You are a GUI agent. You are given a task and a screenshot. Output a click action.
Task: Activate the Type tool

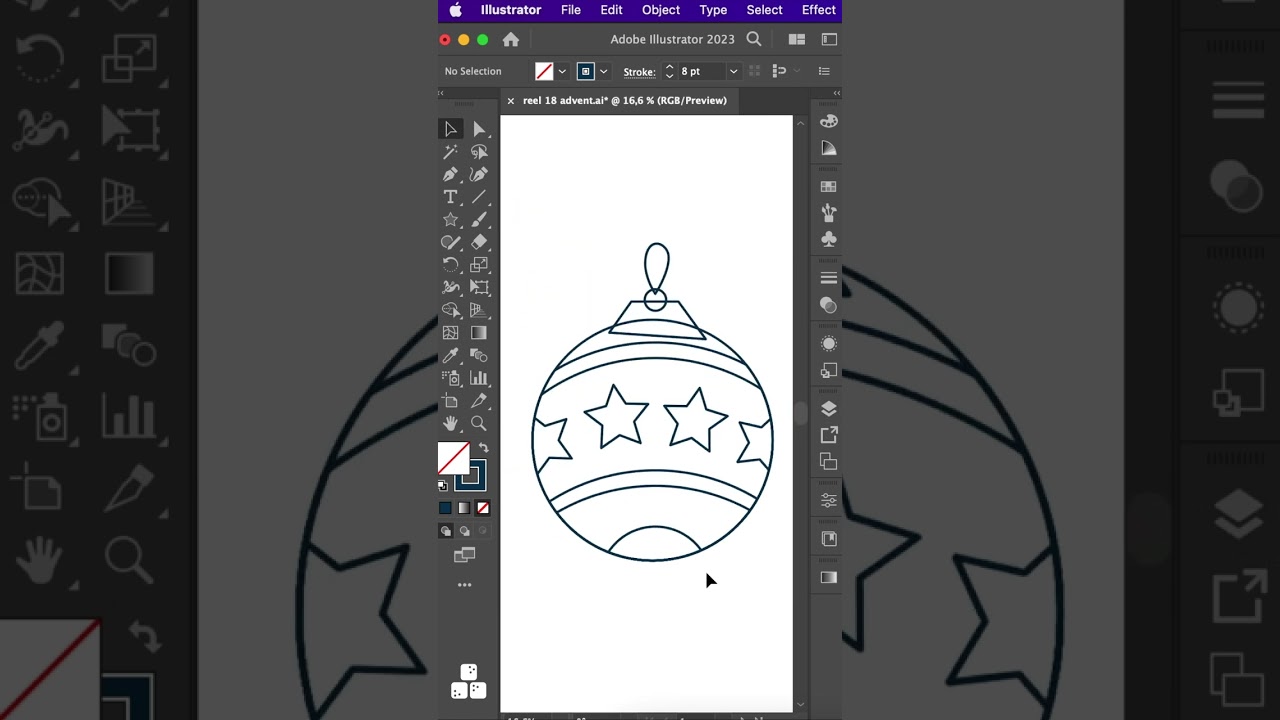click(x=451, y=197)
